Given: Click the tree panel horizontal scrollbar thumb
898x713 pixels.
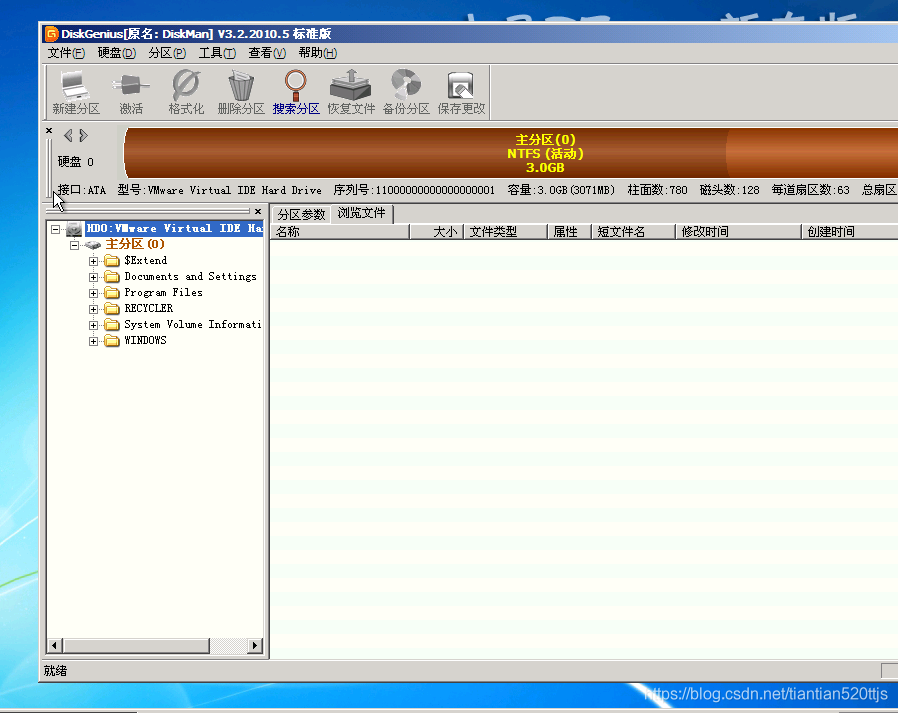Looking at the screenshot, I should tap(136, 646).
